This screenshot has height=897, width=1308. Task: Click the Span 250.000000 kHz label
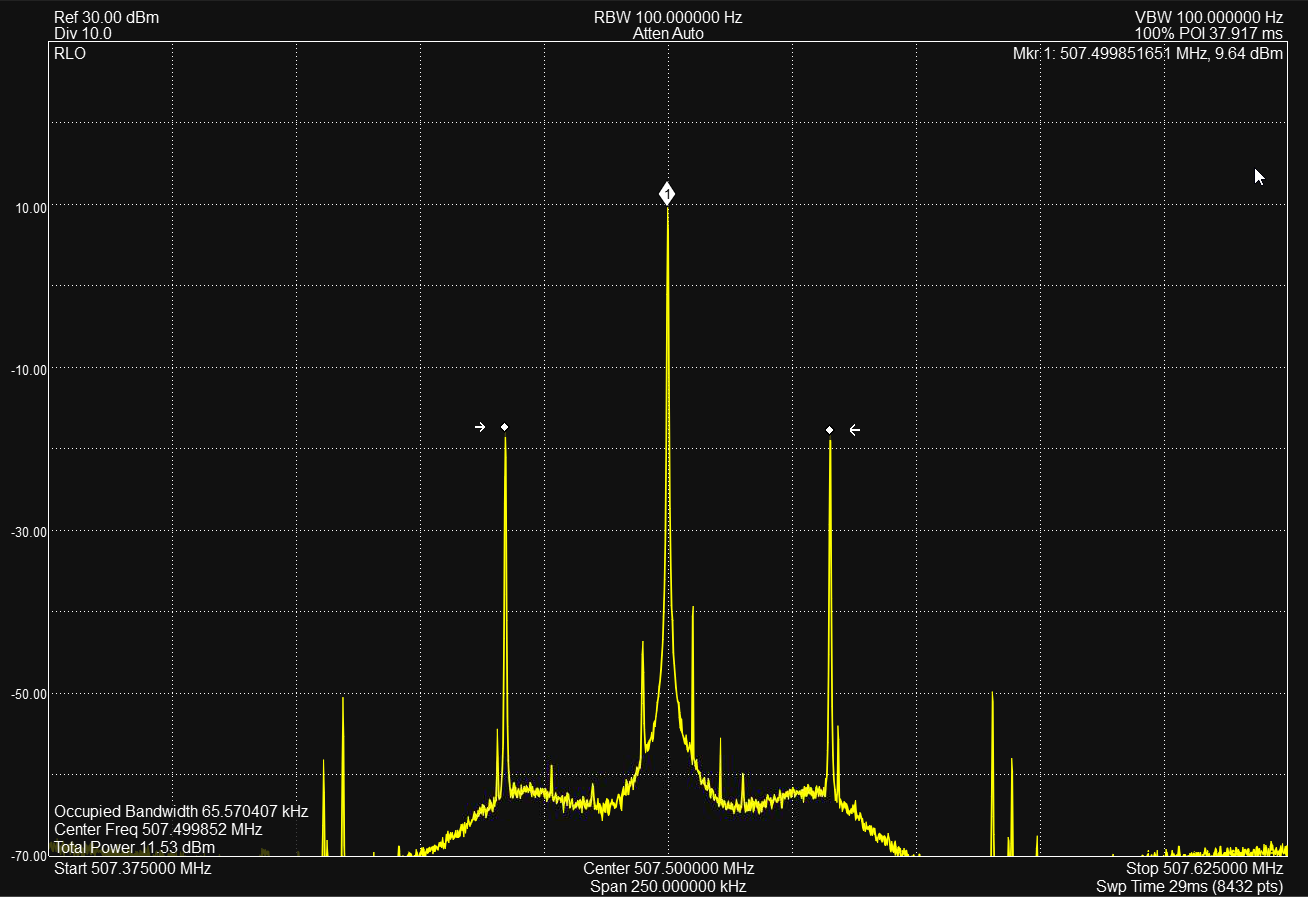(668, 886)
